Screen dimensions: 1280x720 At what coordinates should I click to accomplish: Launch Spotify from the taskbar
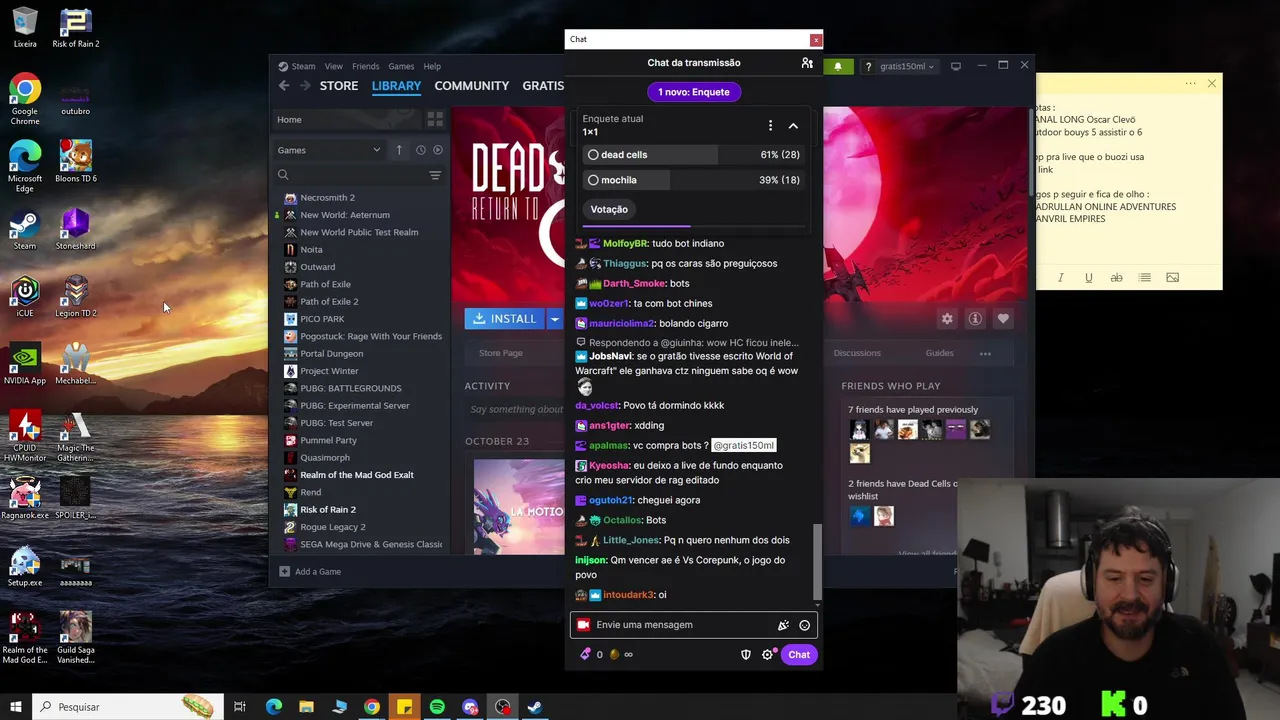437,707
